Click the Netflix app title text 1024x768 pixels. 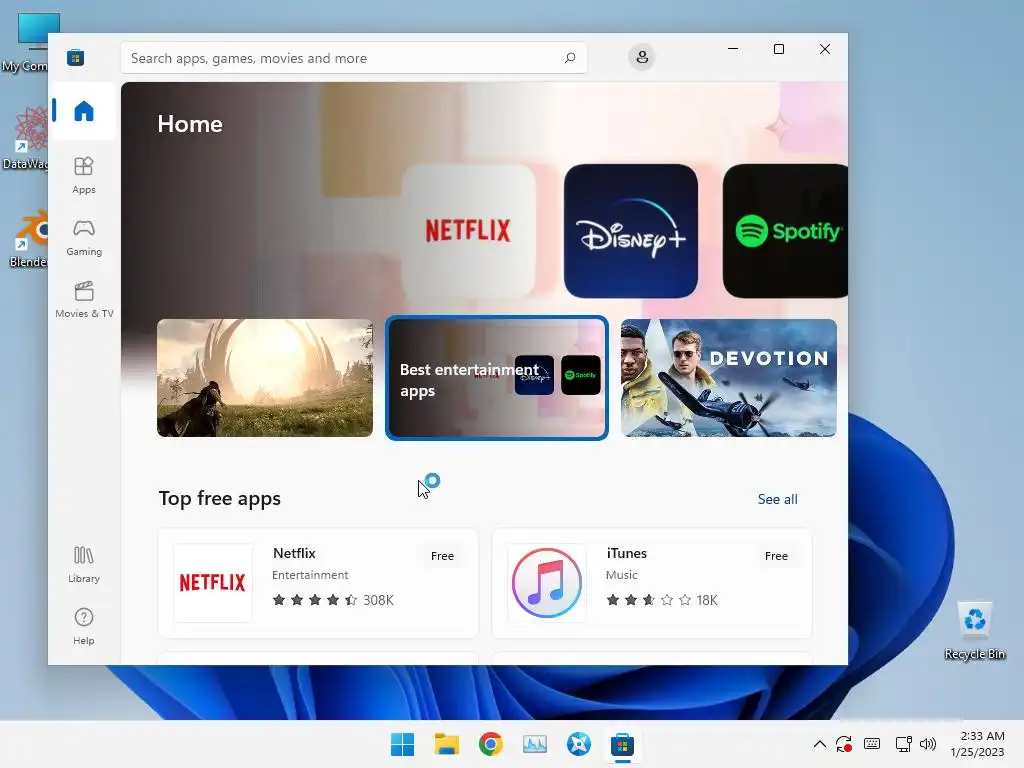click(x=294, y=553)
